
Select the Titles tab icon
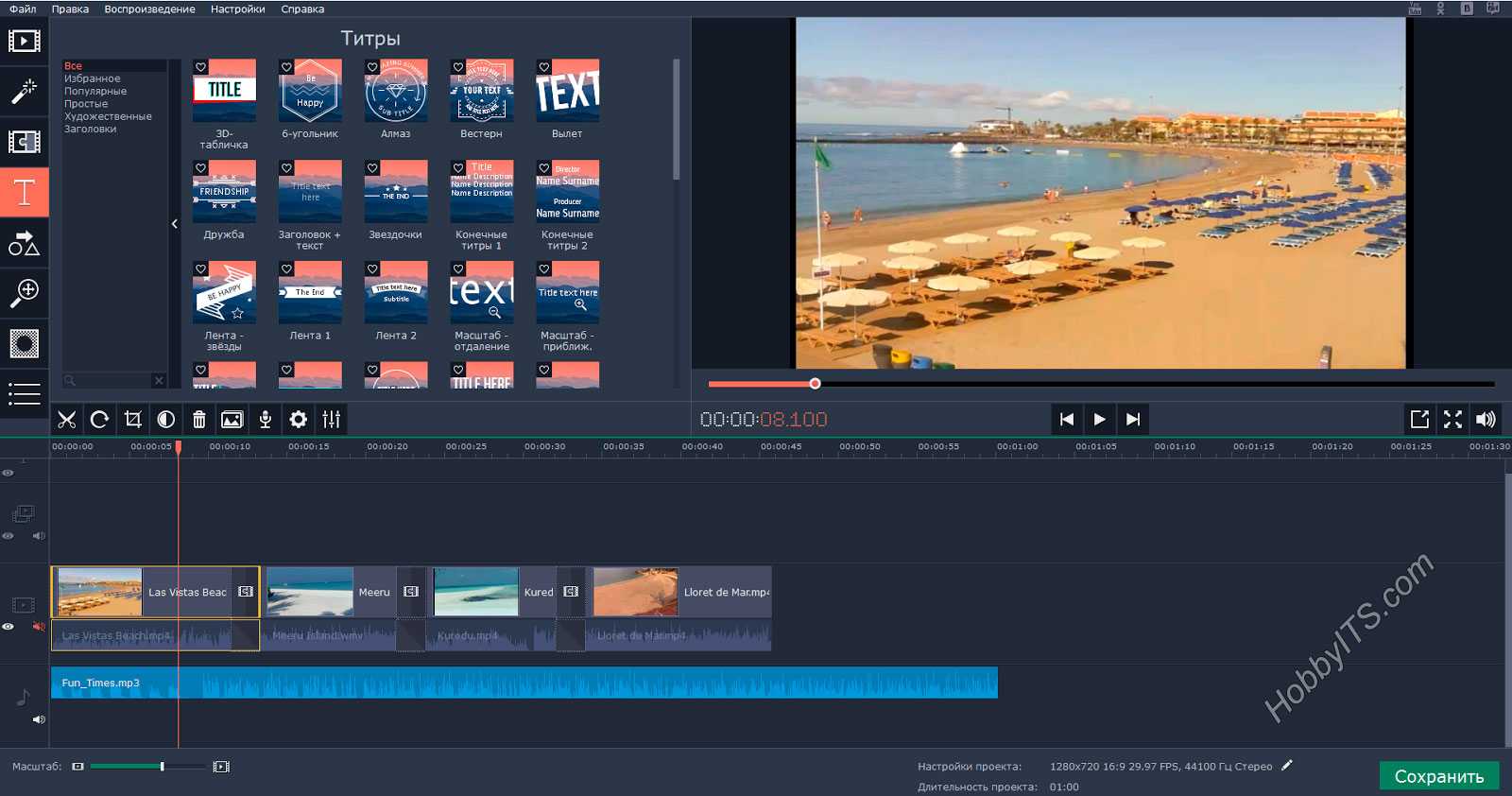25,192
